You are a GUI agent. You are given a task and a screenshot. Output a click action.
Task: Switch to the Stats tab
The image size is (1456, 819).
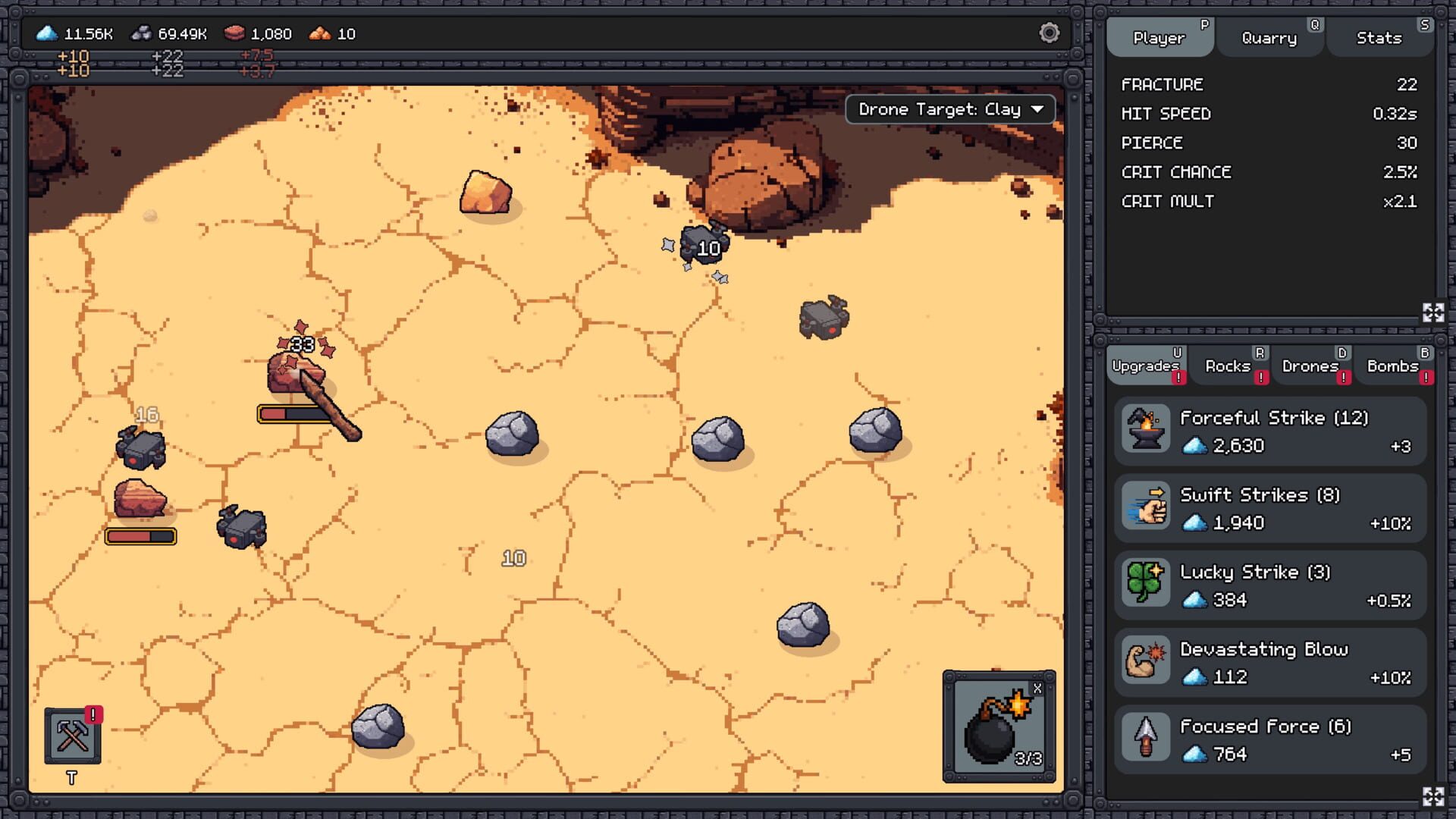[x=1378, y=37]
